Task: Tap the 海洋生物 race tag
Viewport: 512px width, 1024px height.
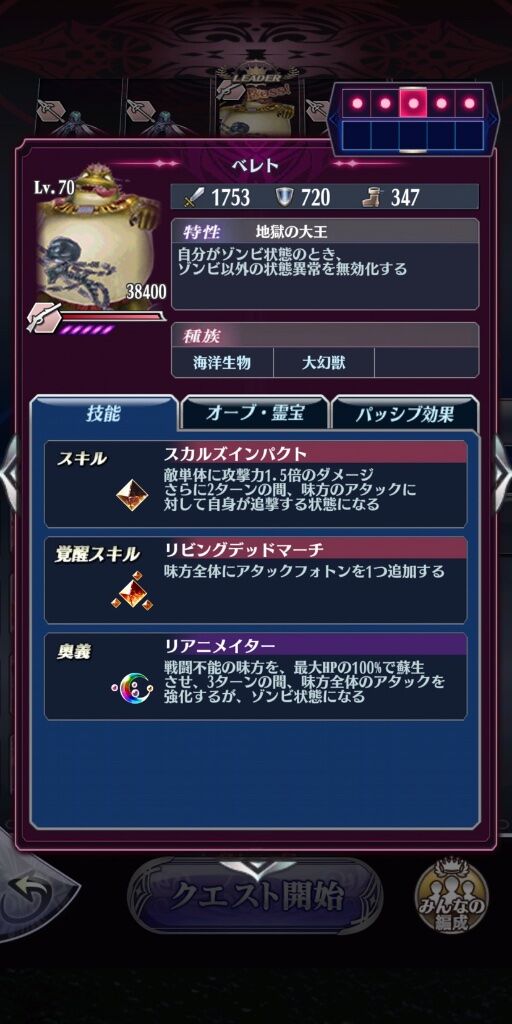Action: tap(222, 362)
